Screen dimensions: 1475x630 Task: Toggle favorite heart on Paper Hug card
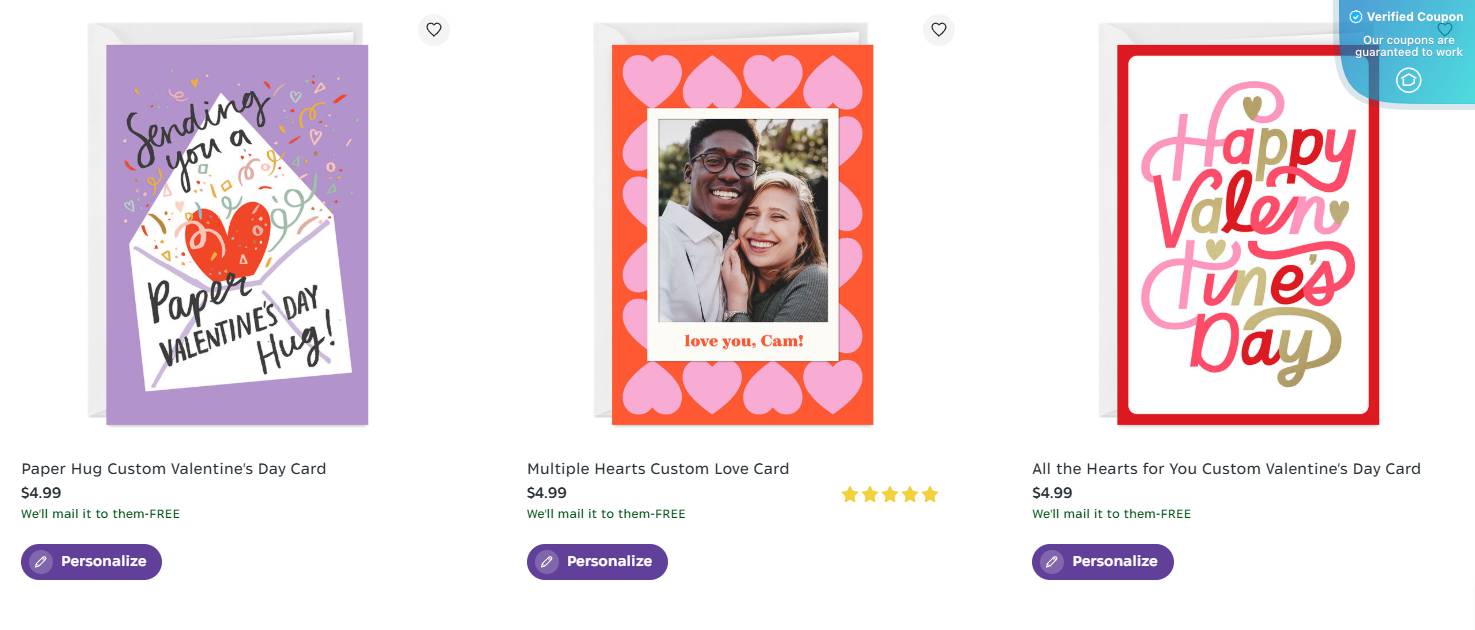tap(434, 29)
